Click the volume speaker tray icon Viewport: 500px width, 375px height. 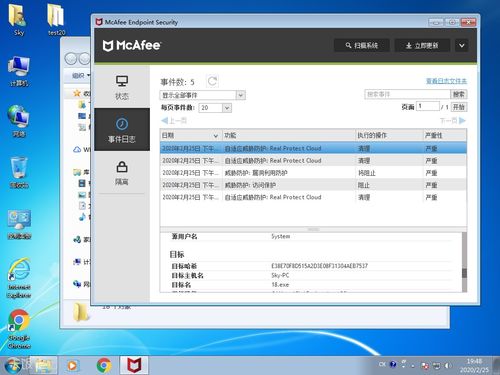click(x=448, y=366)
